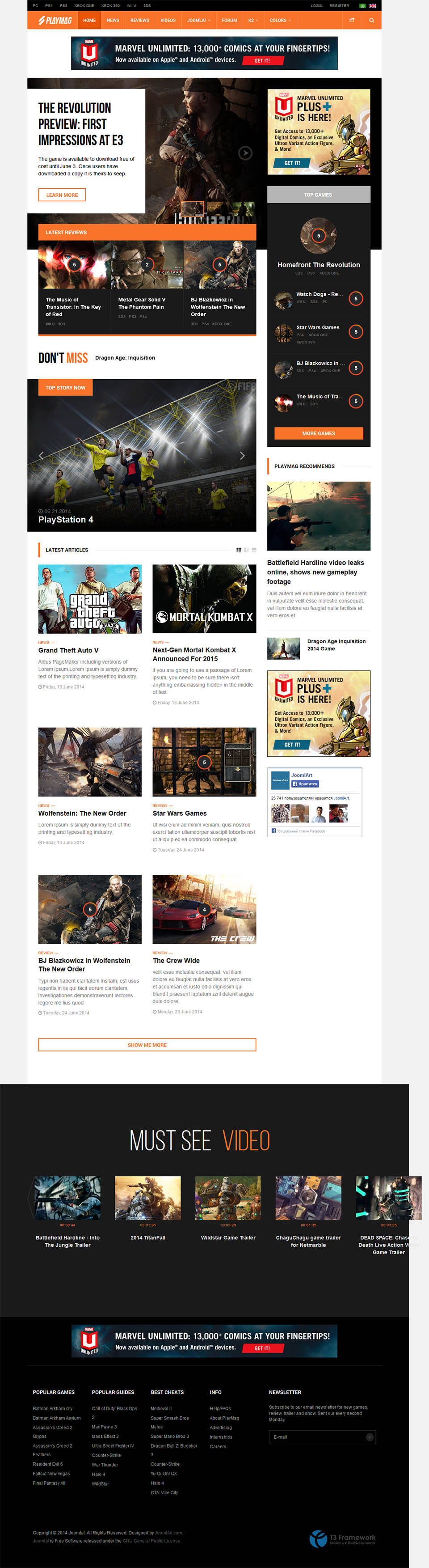Go to previous top story with left chevron
Image resolution: width=429 pixels, height=1568 pixels.
coord(42,455)
